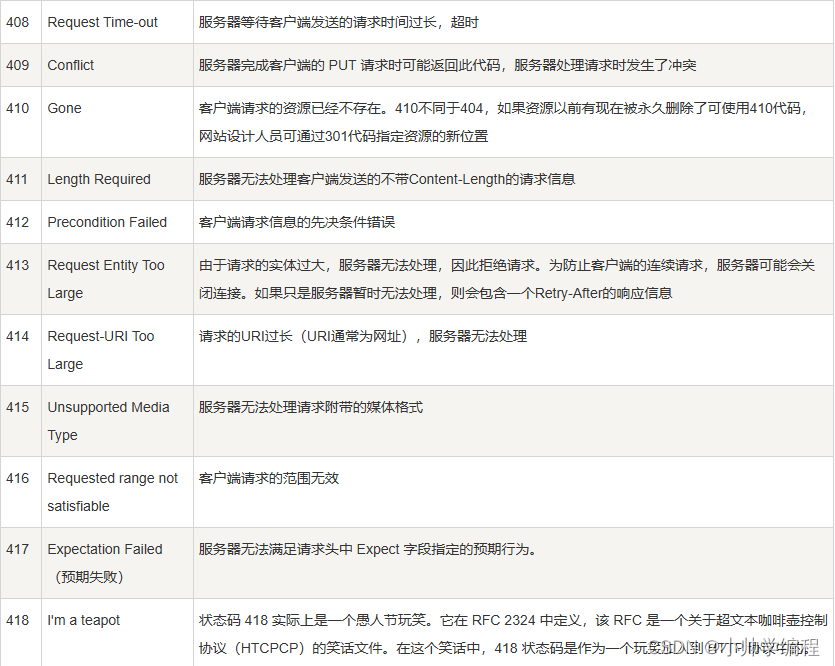Select the code cell 414
Screen dimensions: 835x666
[x=21, y=350]
